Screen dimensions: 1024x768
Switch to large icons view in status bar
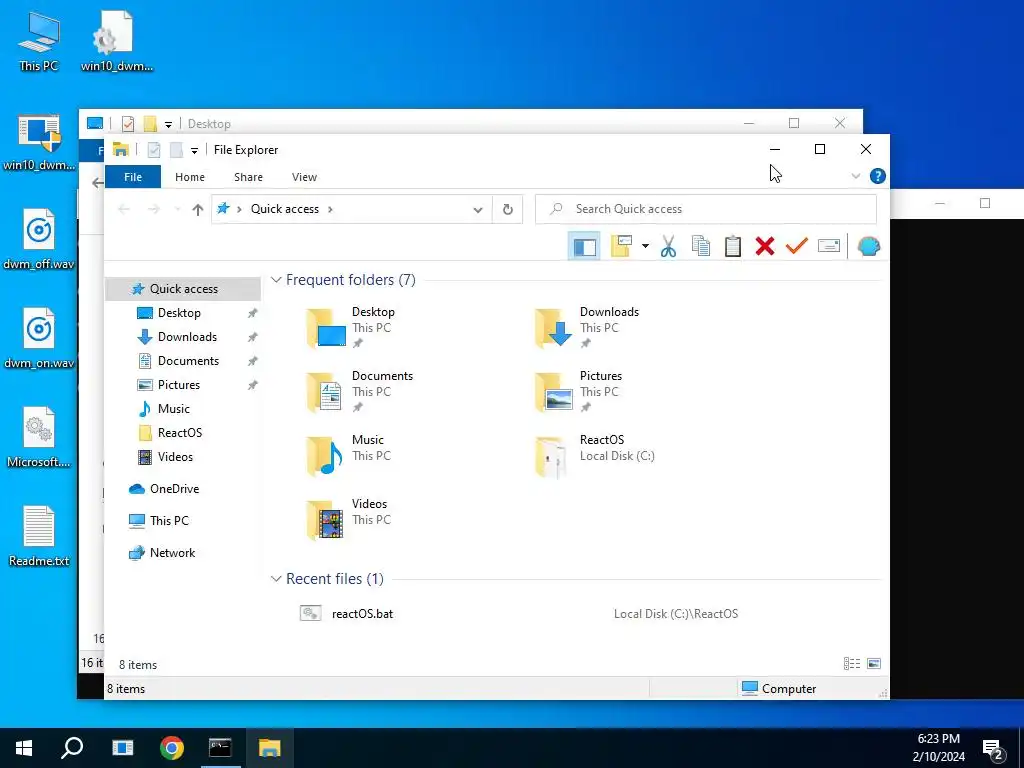874,664
